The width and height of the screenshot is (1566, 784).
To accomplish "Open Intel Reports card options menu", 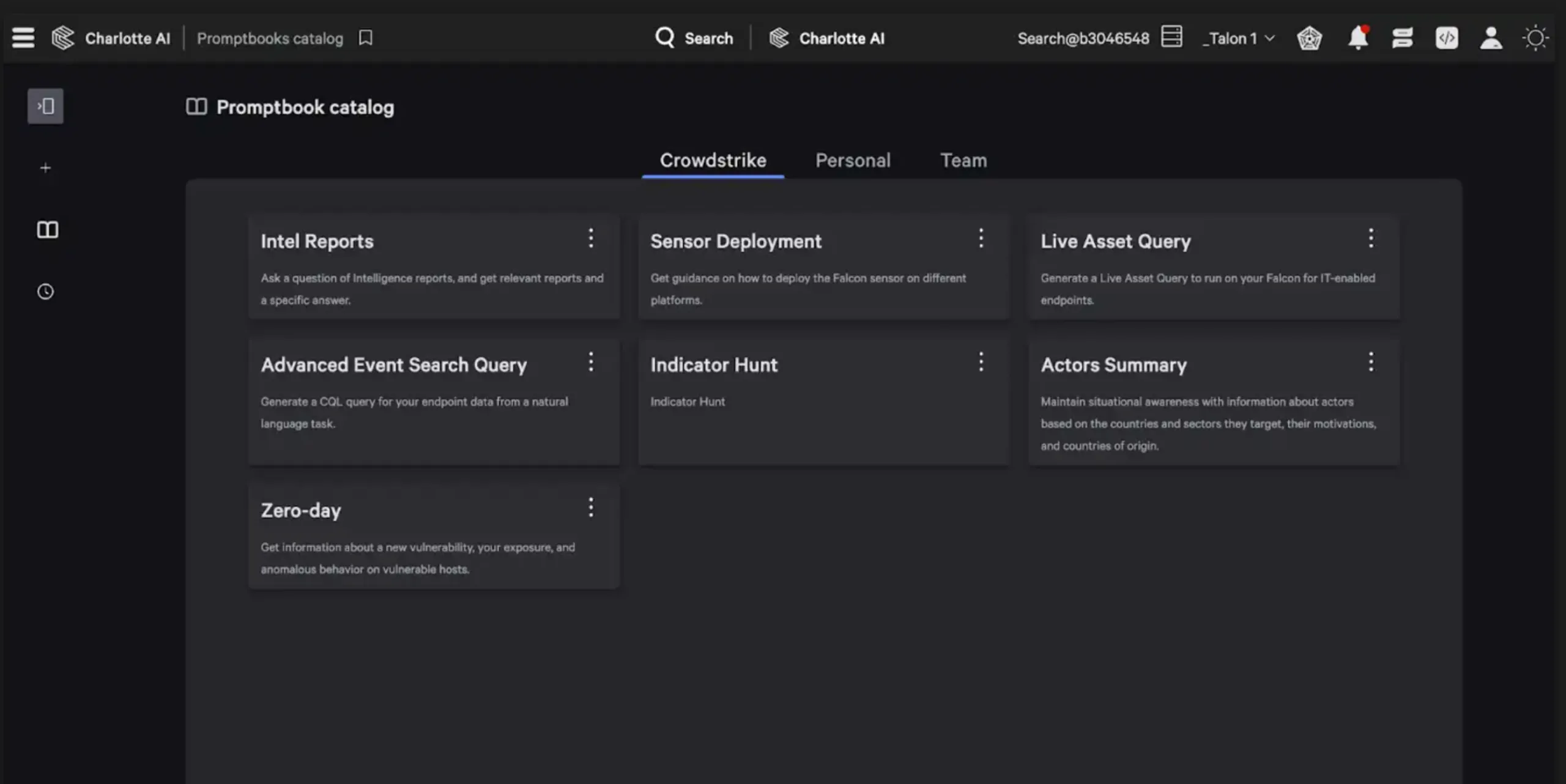I will pos(591,238).
